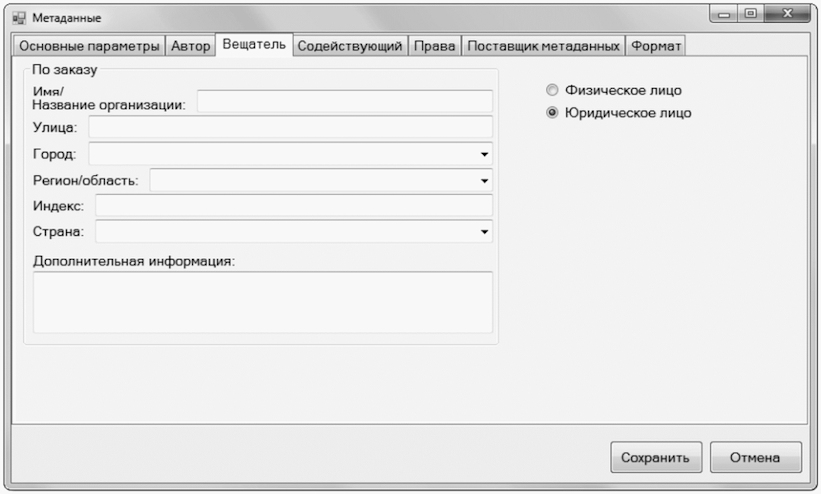This screenshot has width=821, height=494.
Task: Switch to the Основные параметры tab
Action: 89,46
